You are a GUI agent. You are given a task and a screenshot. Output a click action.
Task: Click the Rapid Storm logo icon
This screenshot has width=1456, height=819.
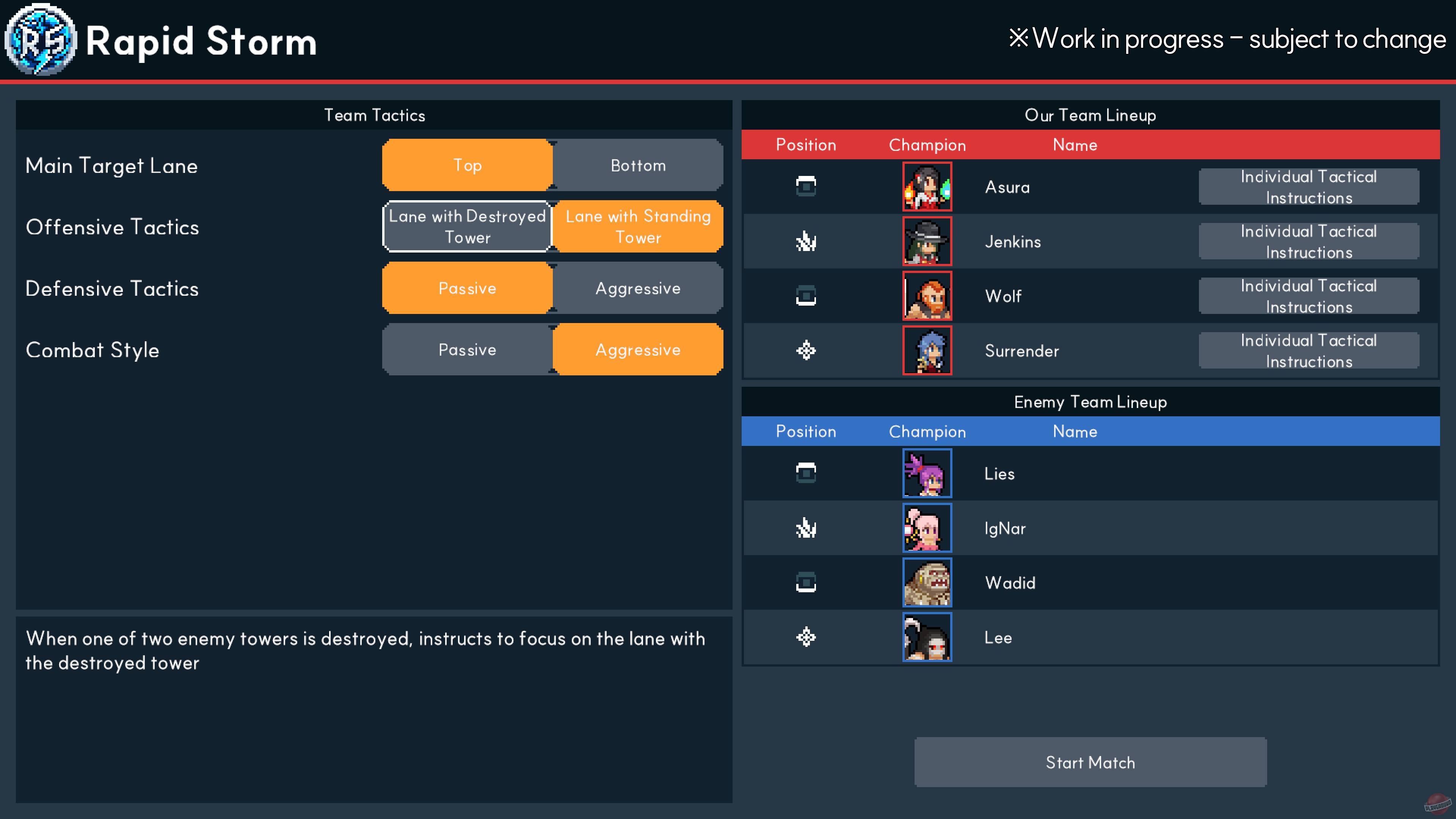pos(39,39)
